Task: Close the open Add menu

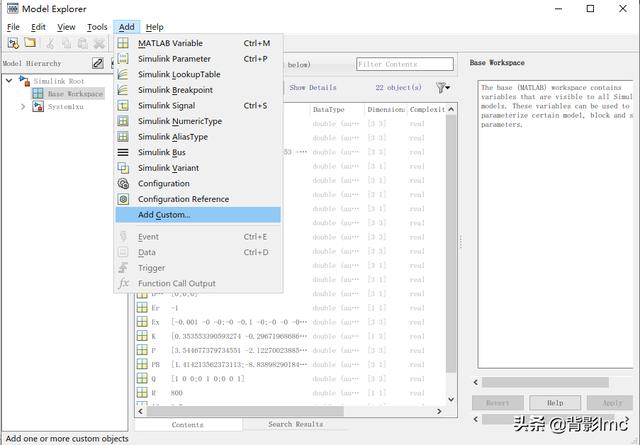Action: coord(127,27)
